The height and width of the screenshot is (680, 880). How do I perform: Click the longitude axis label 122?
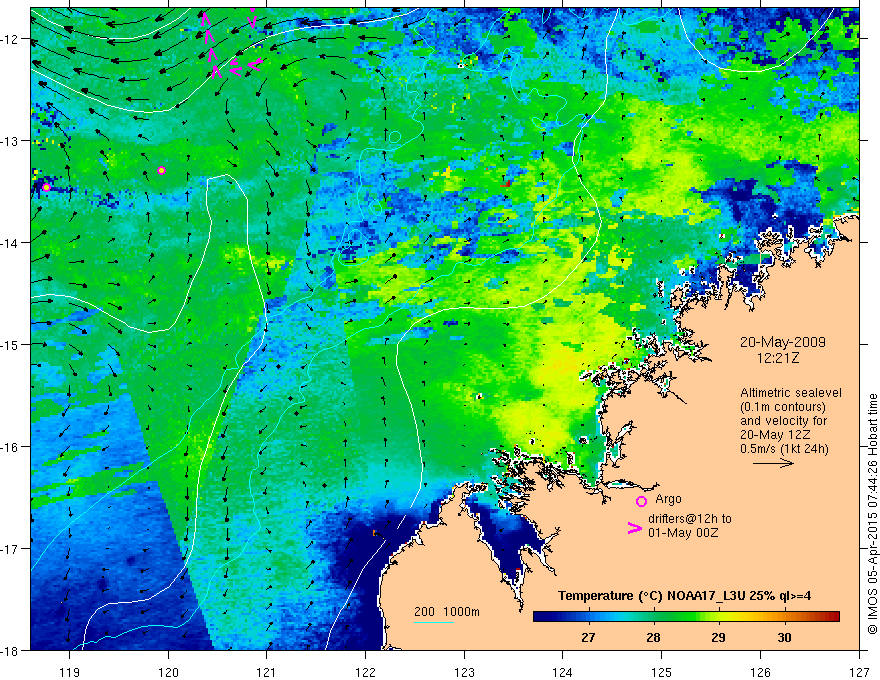click(x=365, y=673)
